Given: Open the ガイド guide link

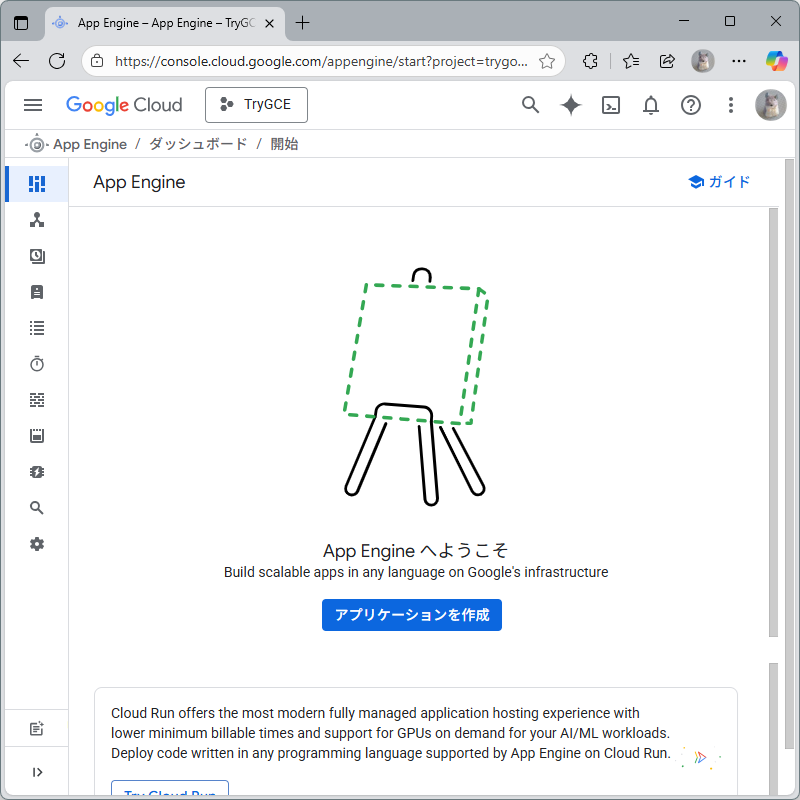Looking at the screenshot, I should tap(719, 182).
